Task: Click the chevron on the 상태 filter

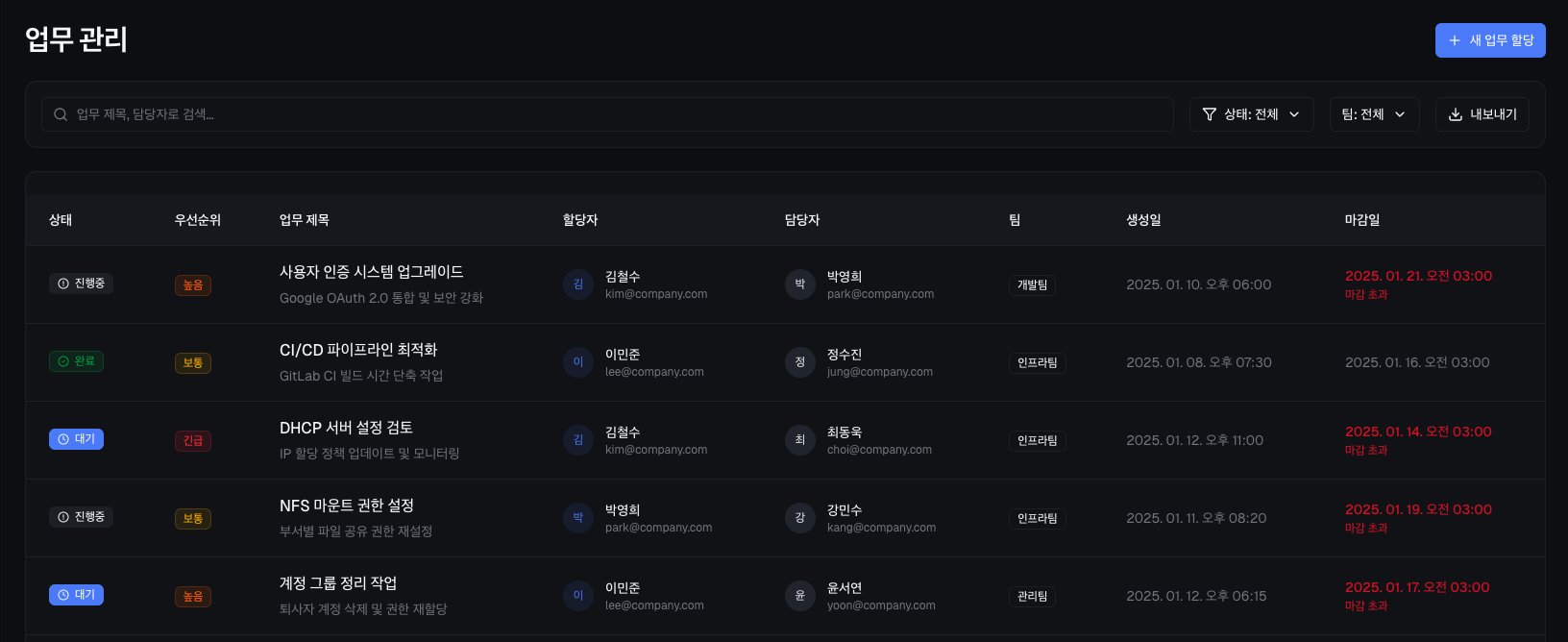Action: click(x=1294, y=114)
